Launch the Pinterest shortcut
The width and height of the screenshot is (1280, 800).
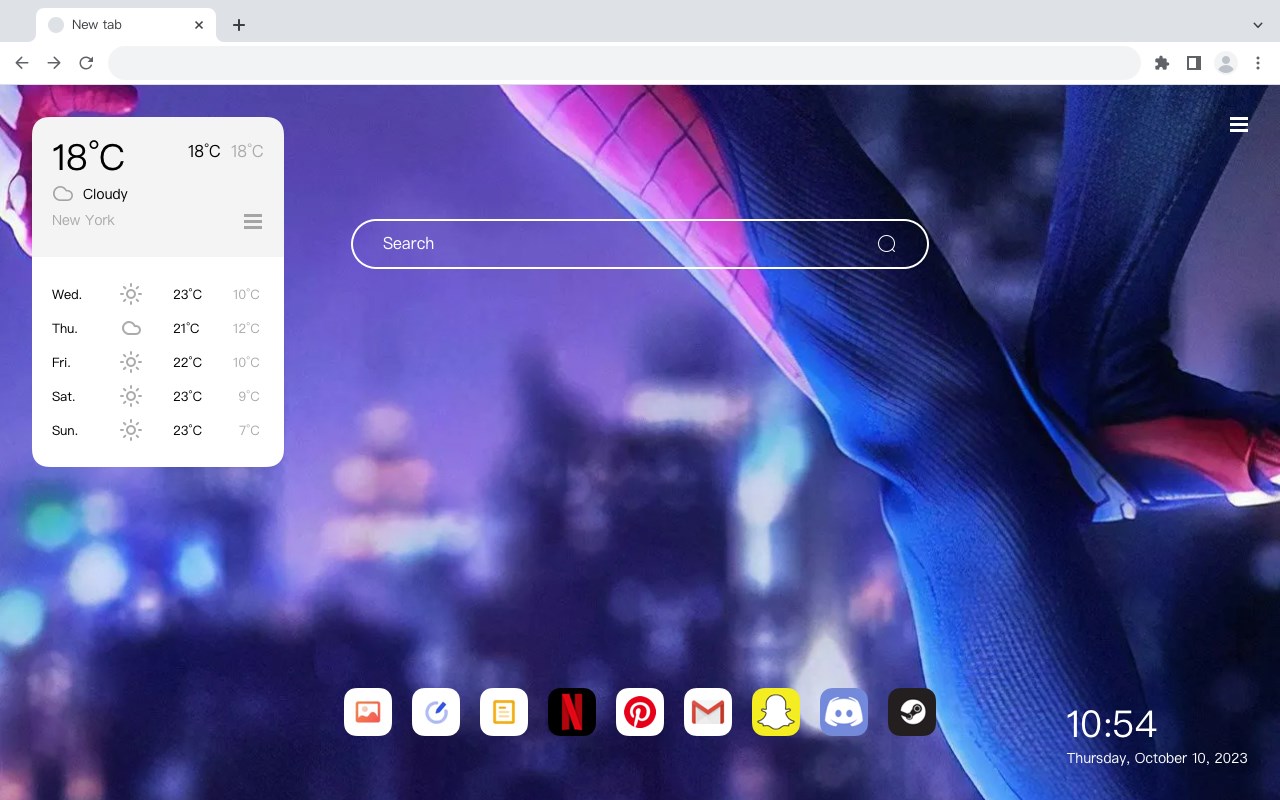tap(640, 712)
